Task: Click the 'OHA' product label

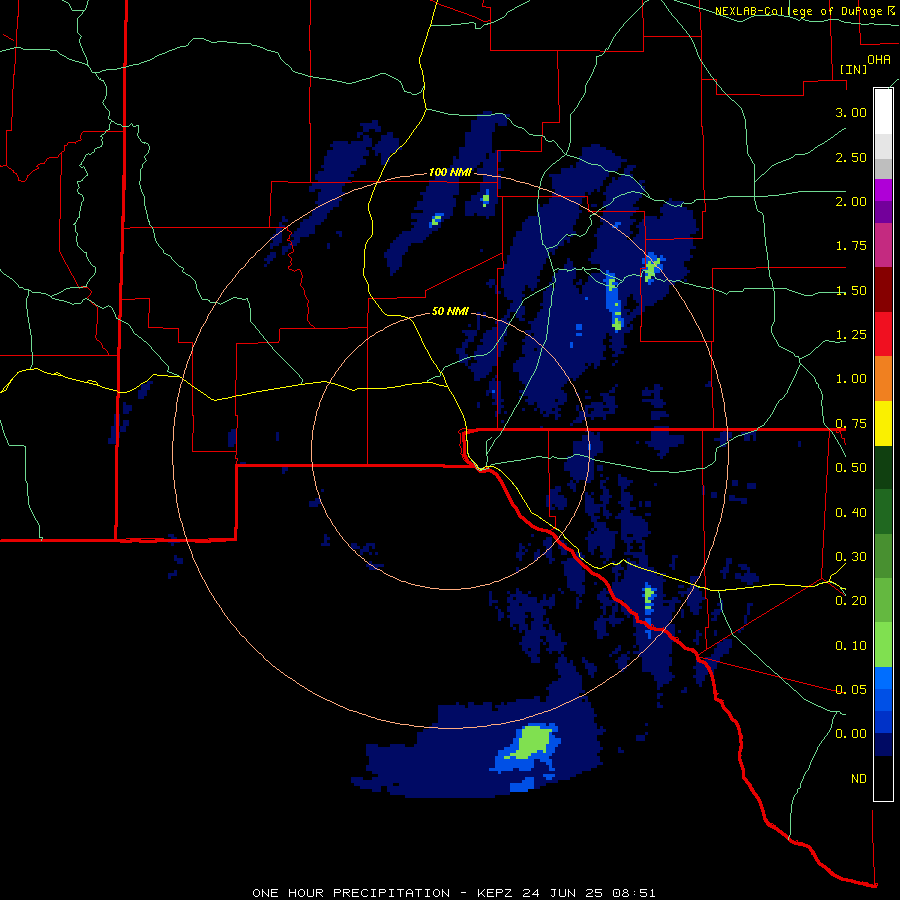Action: [x=879, y=59]
